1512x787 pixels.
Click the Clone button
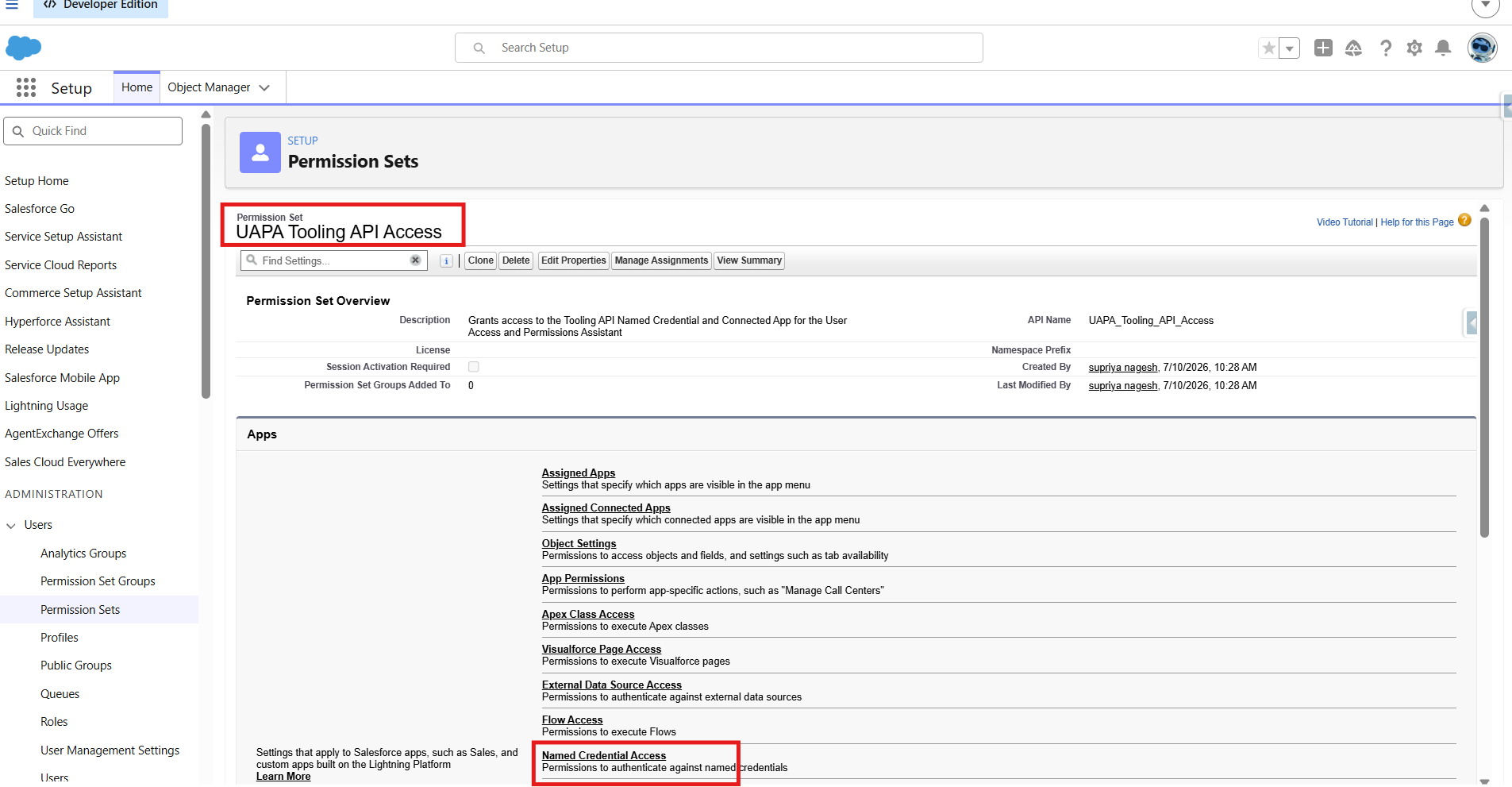tap(480, 260)
